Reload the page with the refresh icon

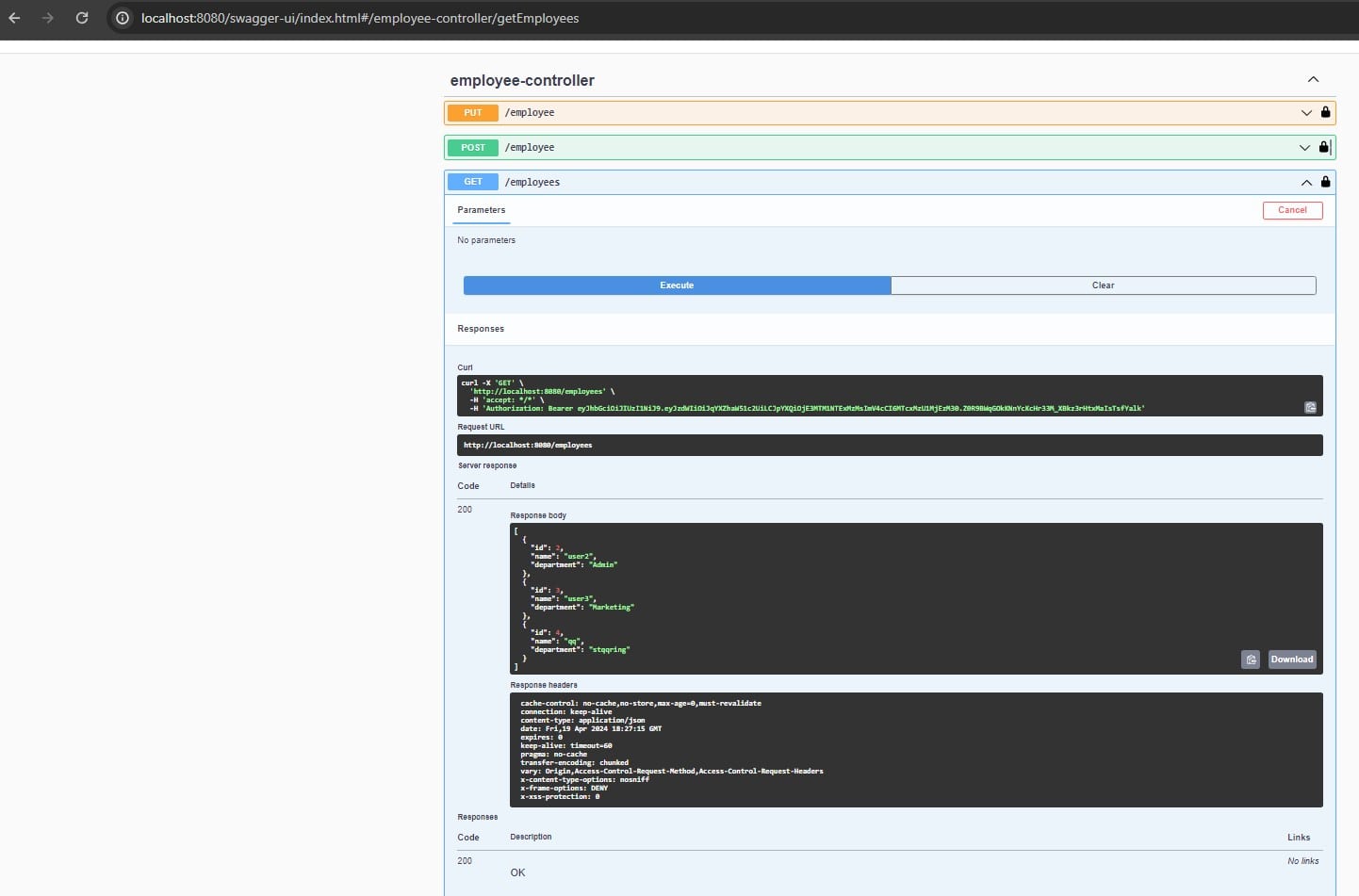82,18
